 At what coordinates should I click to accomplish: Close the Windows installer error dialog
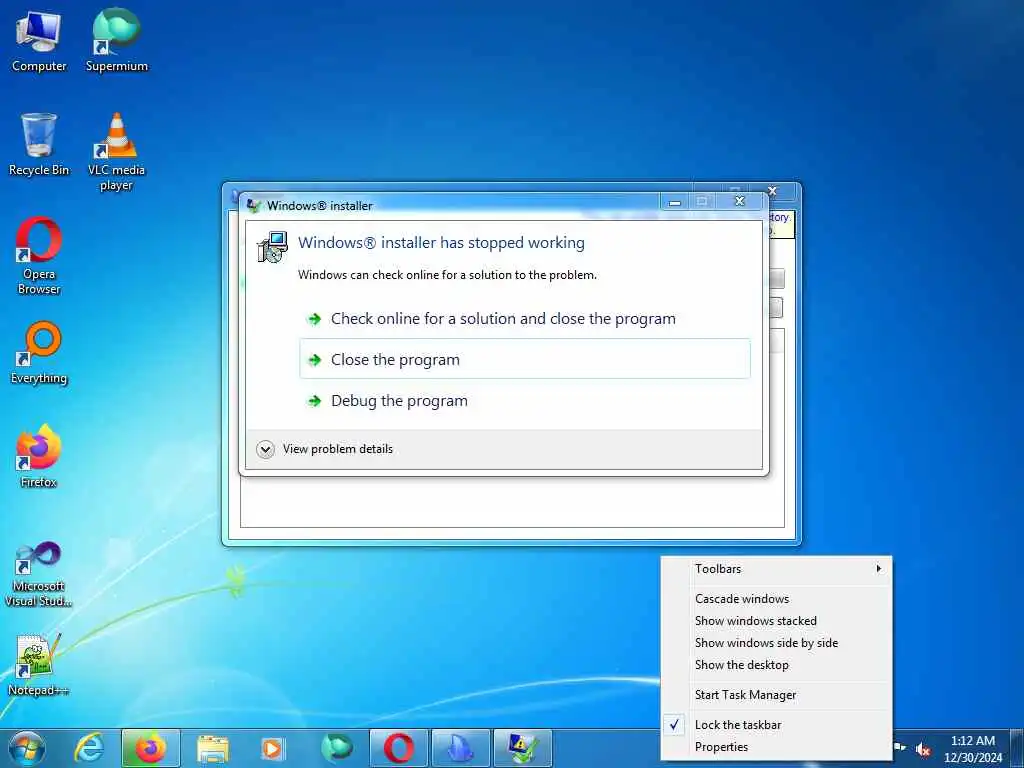[x=740, y=201]
